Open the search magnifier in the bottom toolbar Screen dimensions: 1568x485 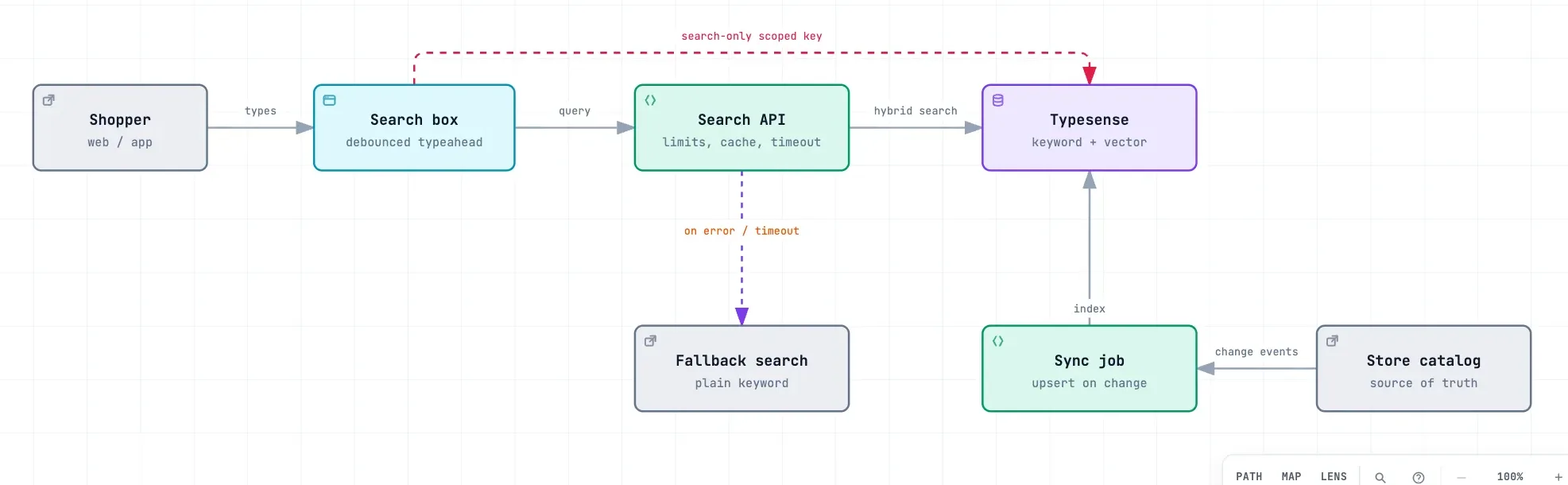pos(1380,477)
